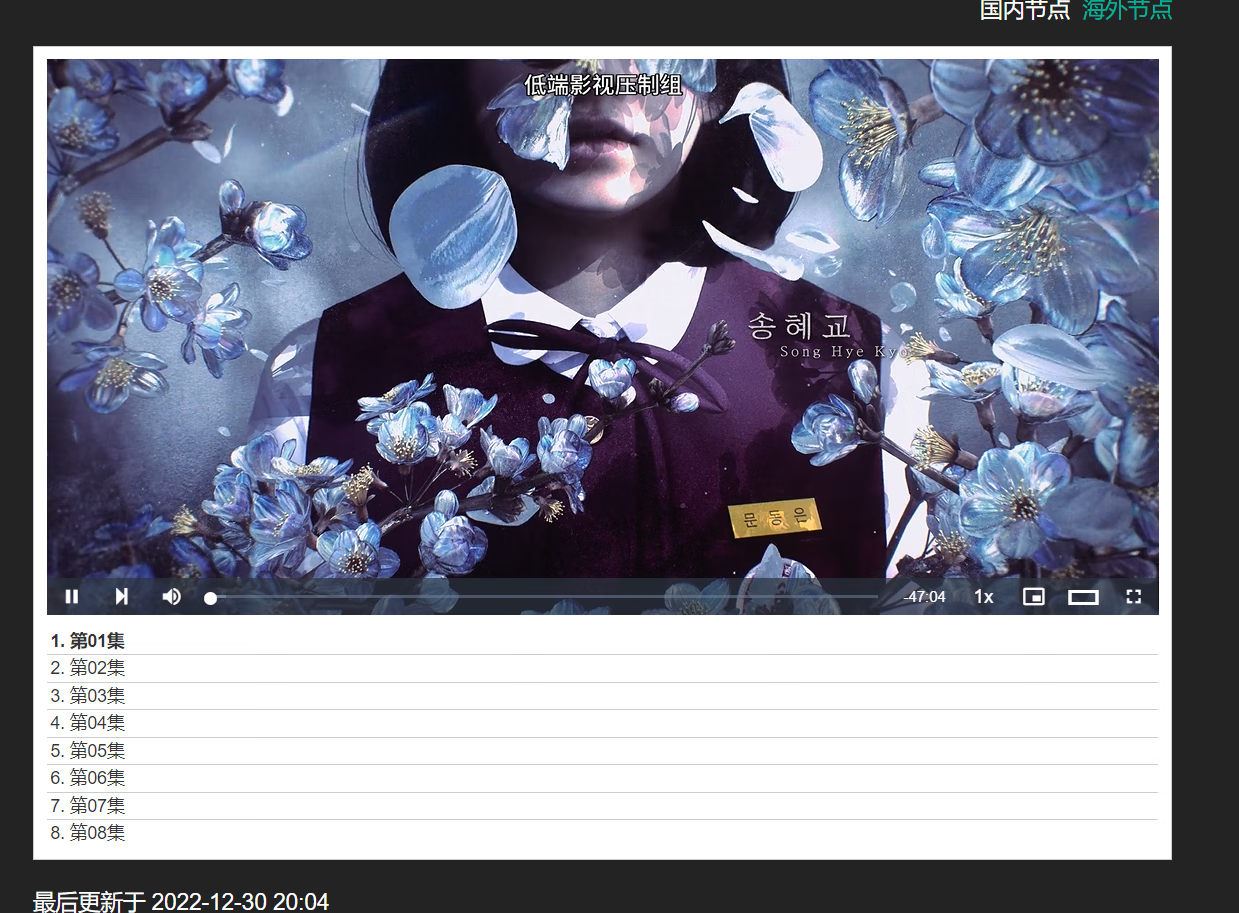Select episode 3. 第03集

click(603, 696)
